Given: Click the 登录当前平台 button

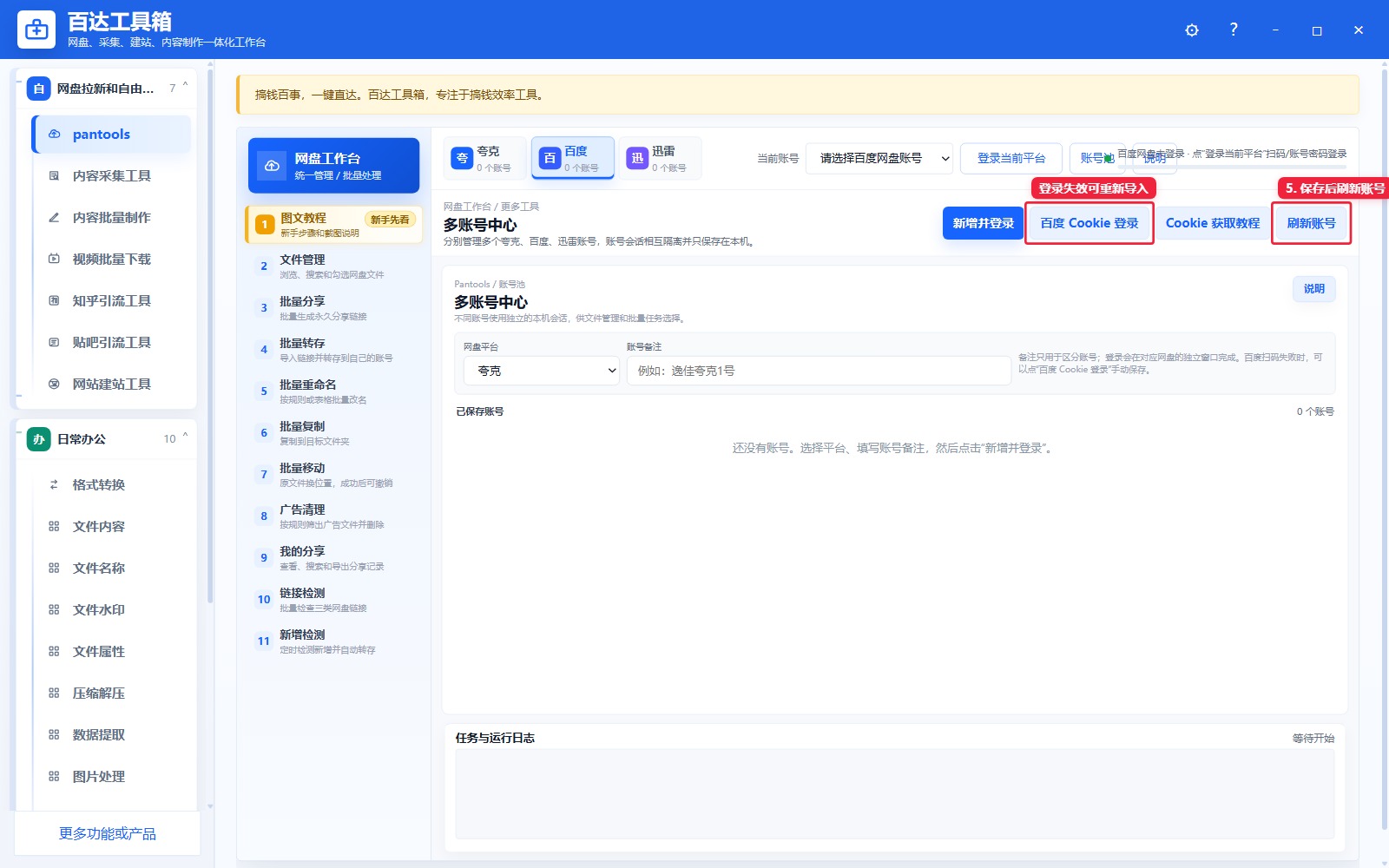Looking at the screenshot, I should (x=1011, y=159).
